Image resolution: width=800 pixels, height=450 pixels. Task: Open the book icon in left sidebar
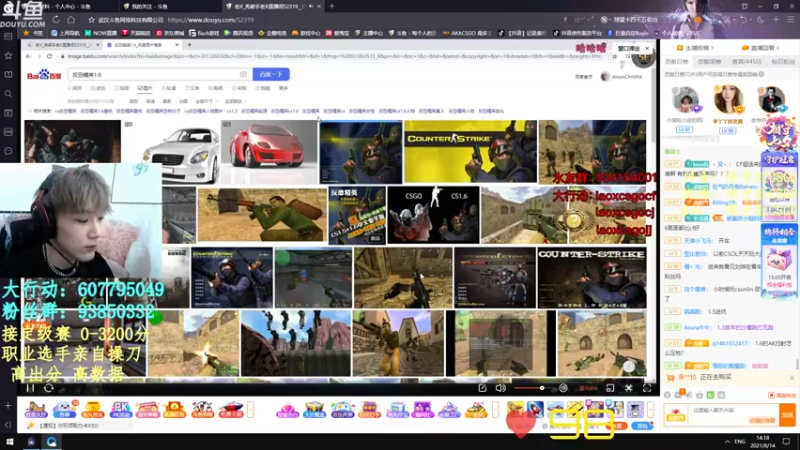[x=8, y=74]
